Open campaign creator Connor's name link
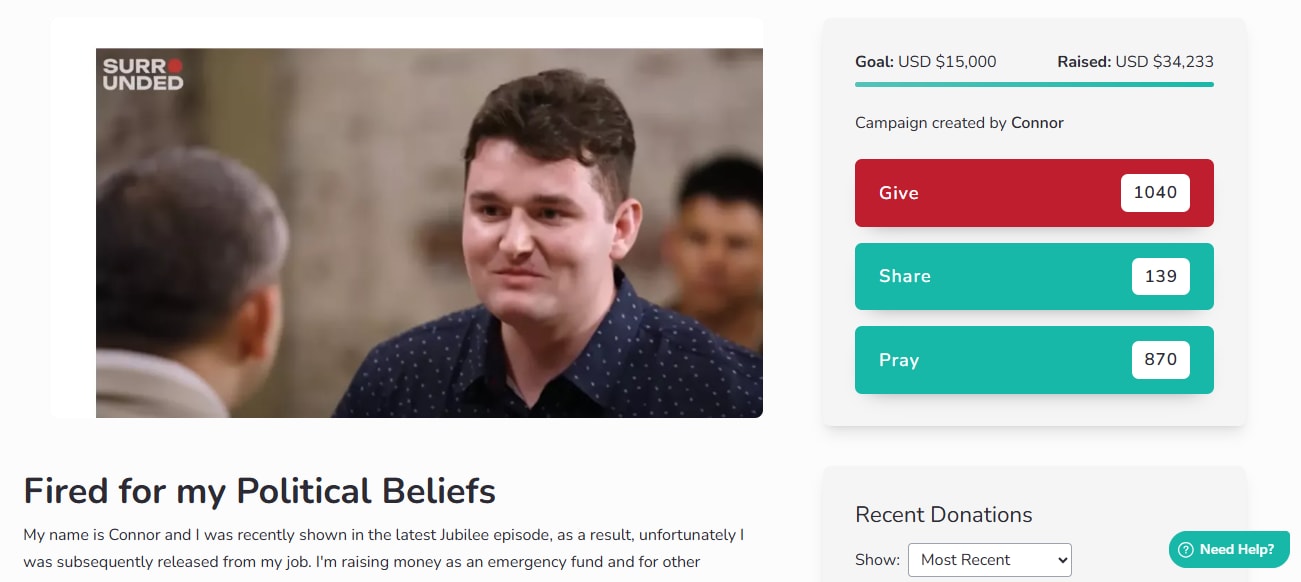 click(1037, 123)
